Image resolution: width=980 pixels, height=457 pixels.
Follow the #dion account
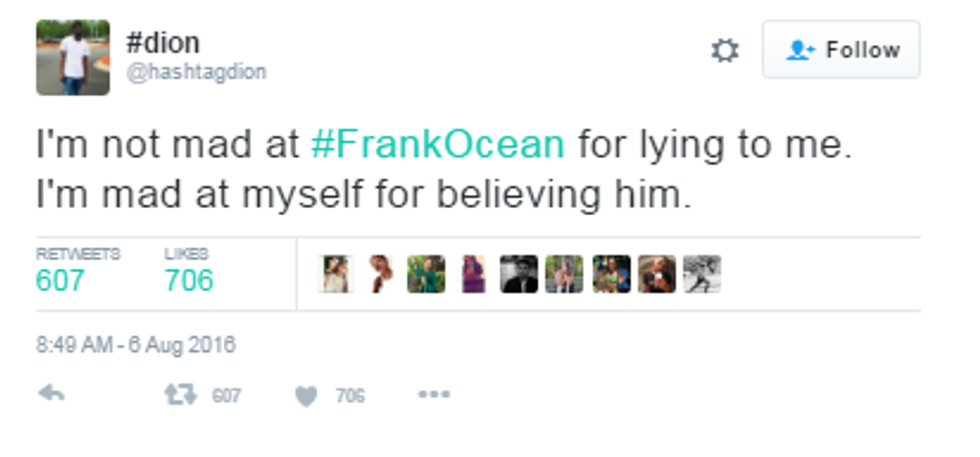point(841,50)
